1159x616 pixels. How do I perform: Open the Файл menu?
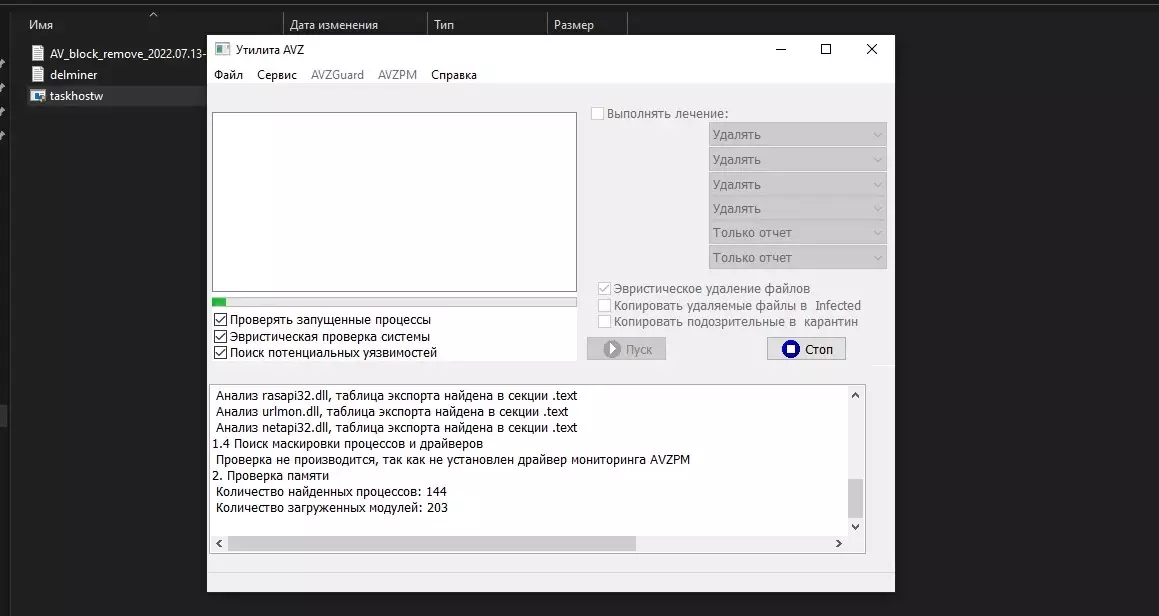click(228, 75)
